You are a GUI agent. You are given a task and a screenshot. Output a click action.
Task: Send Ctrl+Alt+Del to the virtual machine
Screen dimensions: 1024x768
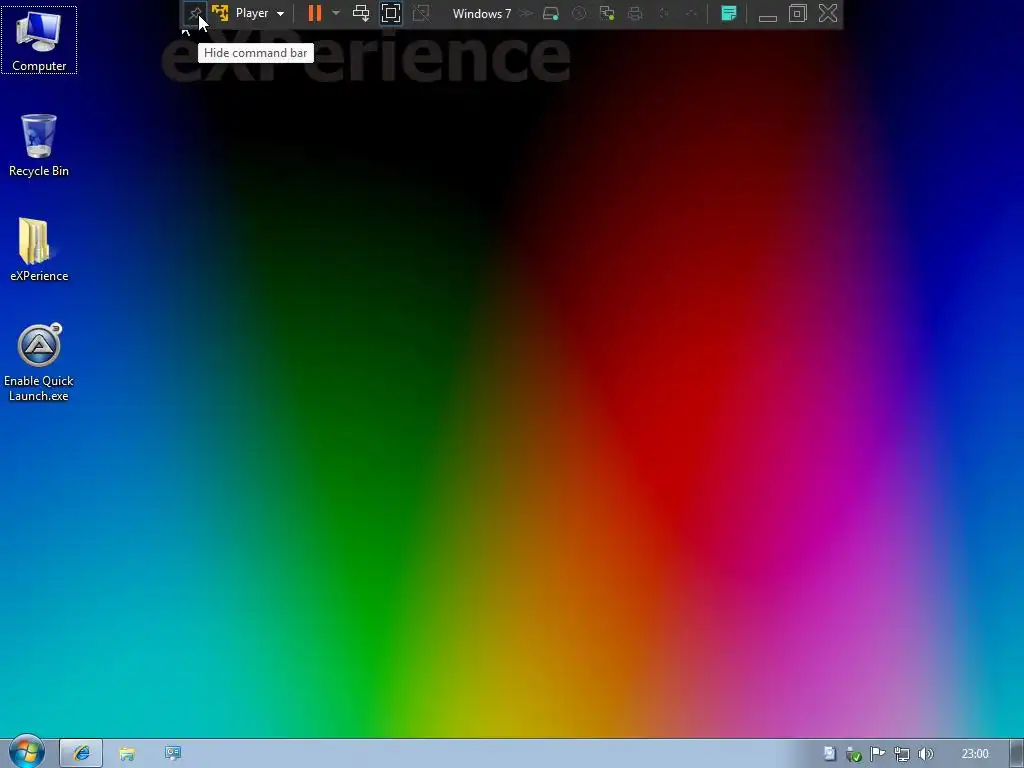[x=361, y=13]
